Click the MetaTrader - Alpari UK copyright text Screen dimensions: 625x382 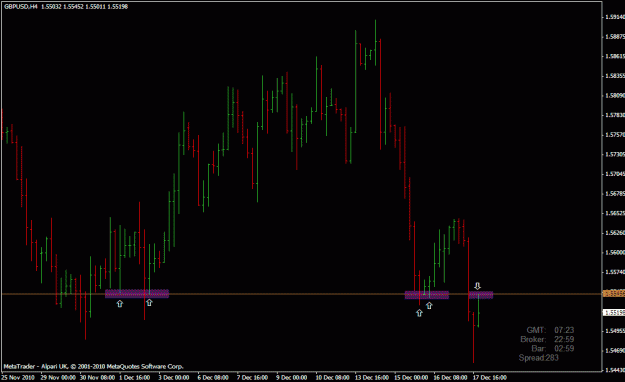pos(93,366)
